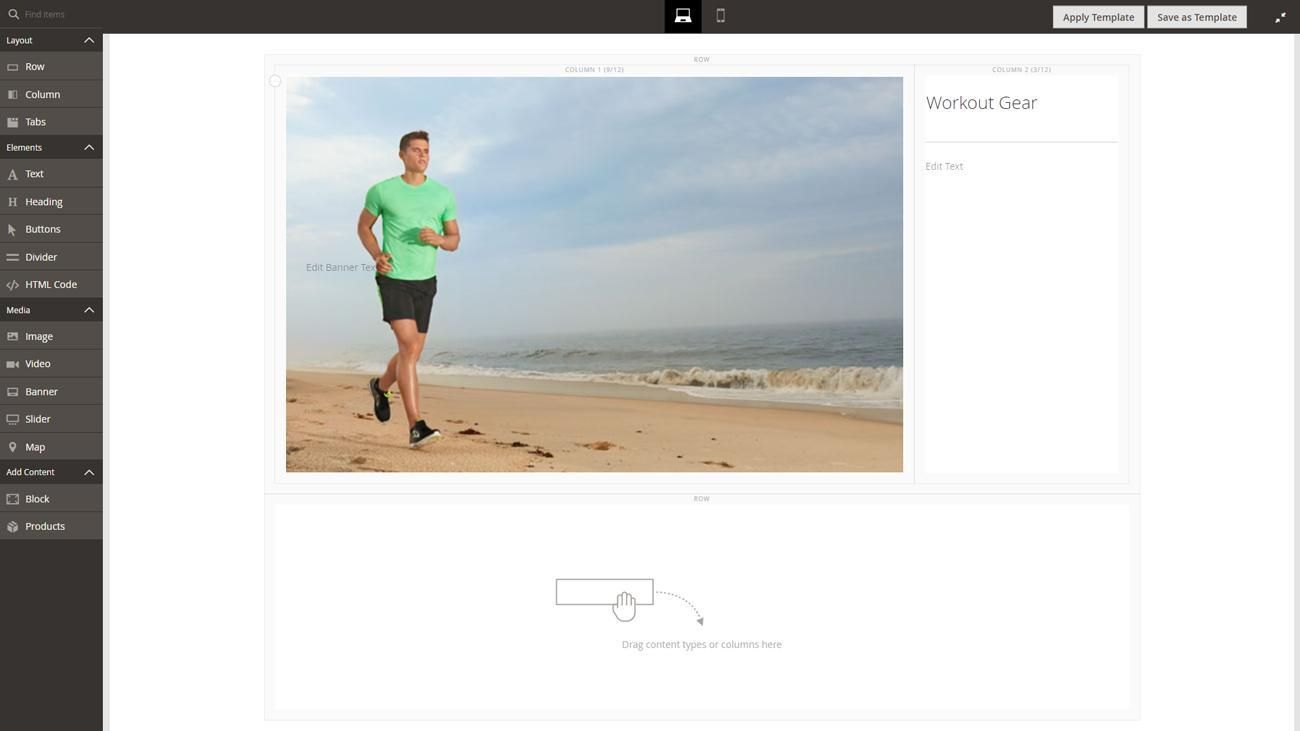This screenshot has height=731, width=1300.
Task: Add a Divider element
Action: [x=40, y=257]
